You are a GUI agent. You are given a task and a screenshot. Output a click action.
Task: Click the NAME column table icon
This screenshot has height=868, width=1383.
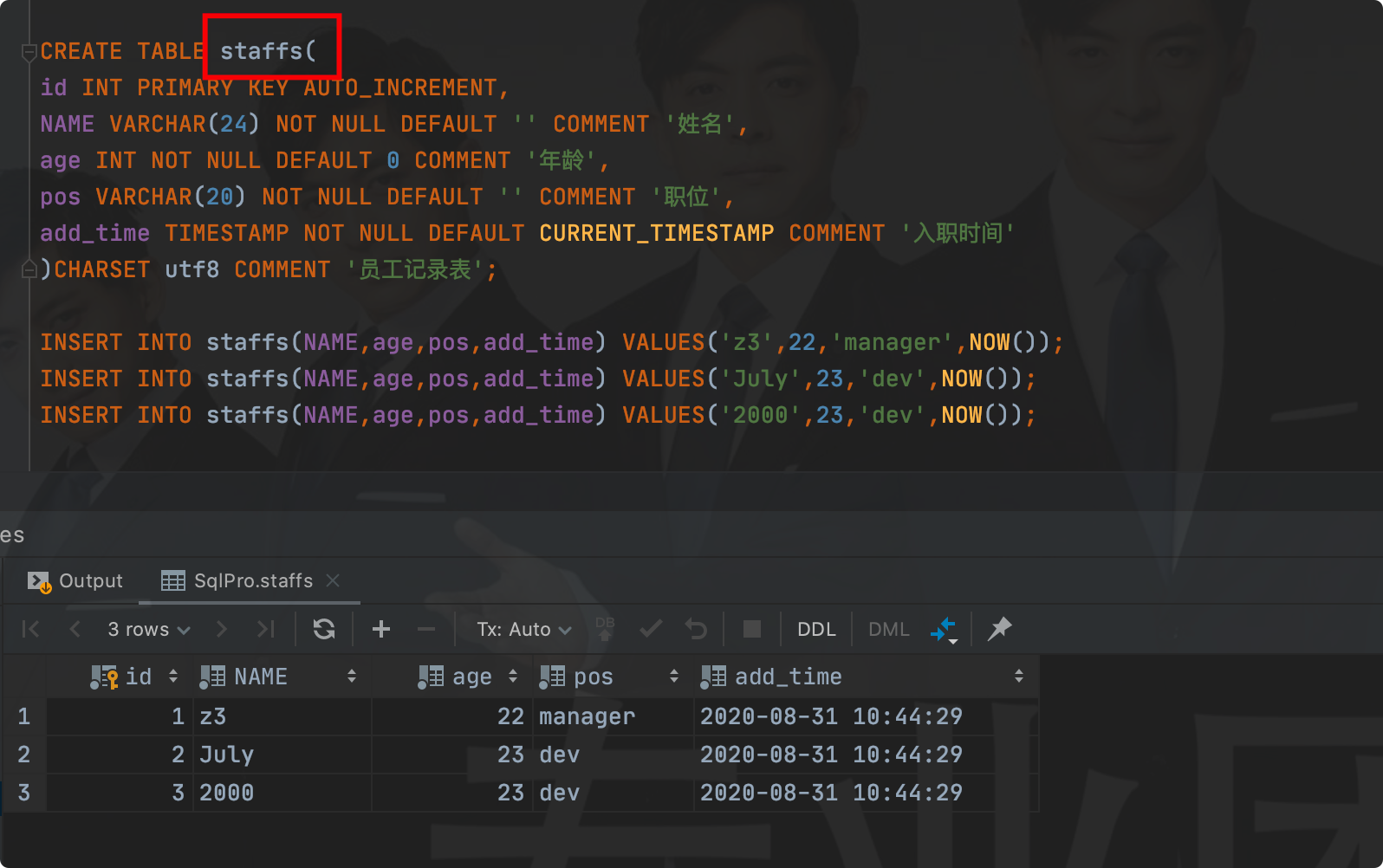click(212, 677)
